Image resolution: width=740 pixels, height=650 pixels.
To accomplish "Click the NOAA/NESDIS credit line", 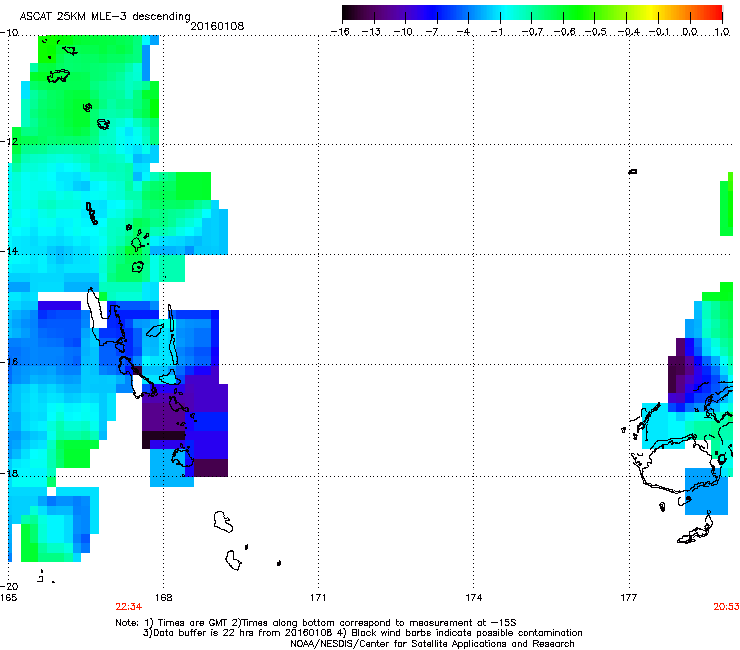I will pyautogui.click(x=432, y=643).
